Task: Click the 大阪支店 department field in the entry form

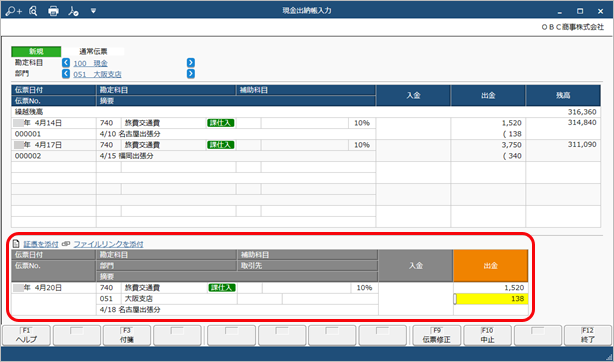Action: (179, 299)
